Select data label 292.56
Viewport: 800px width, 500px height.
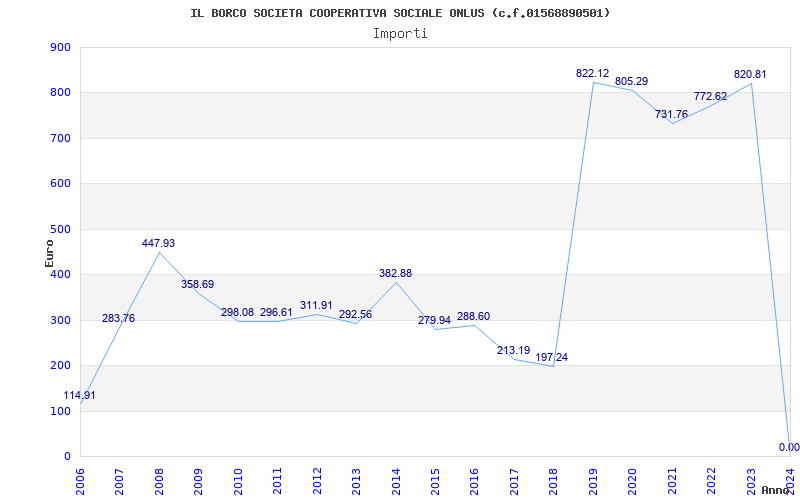click(x=356, y=314)
